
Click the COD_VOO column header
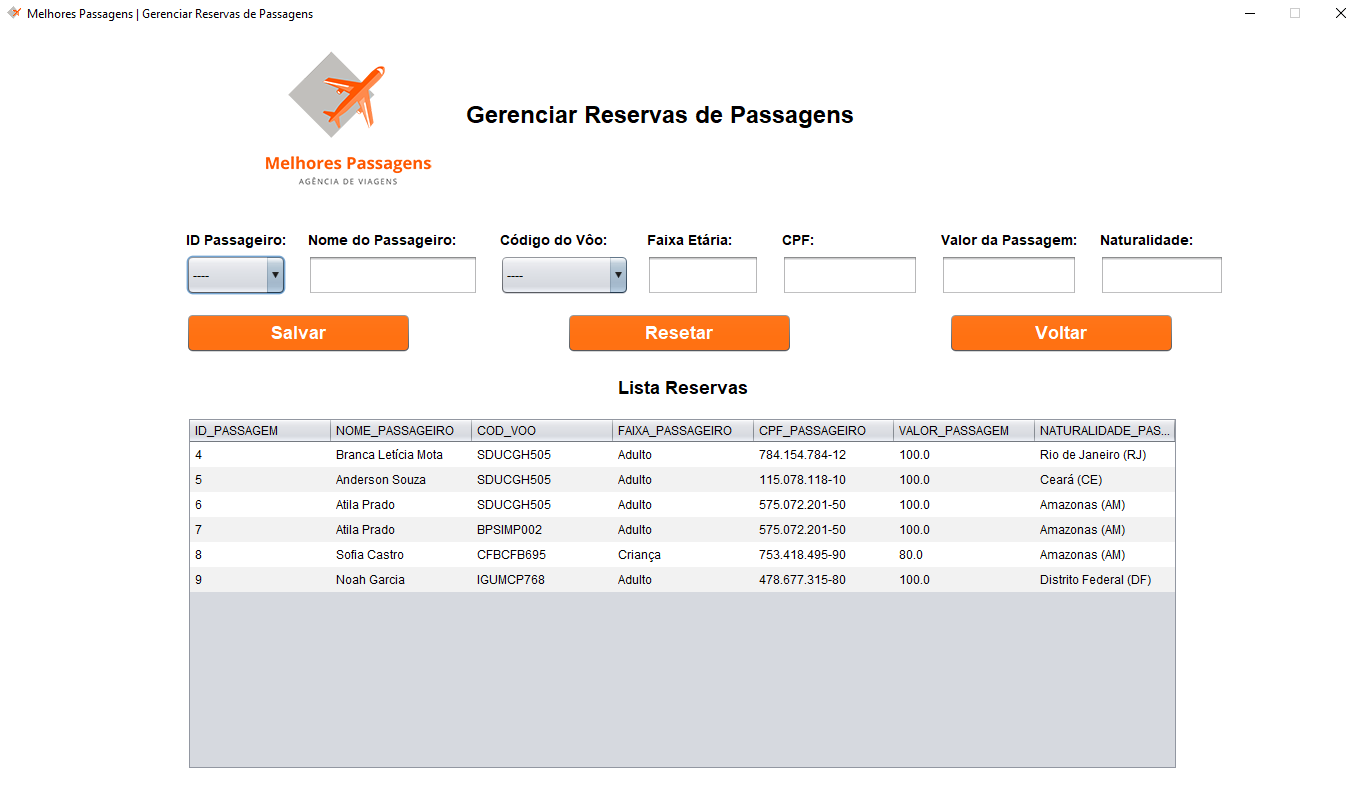tap(542, 431)
